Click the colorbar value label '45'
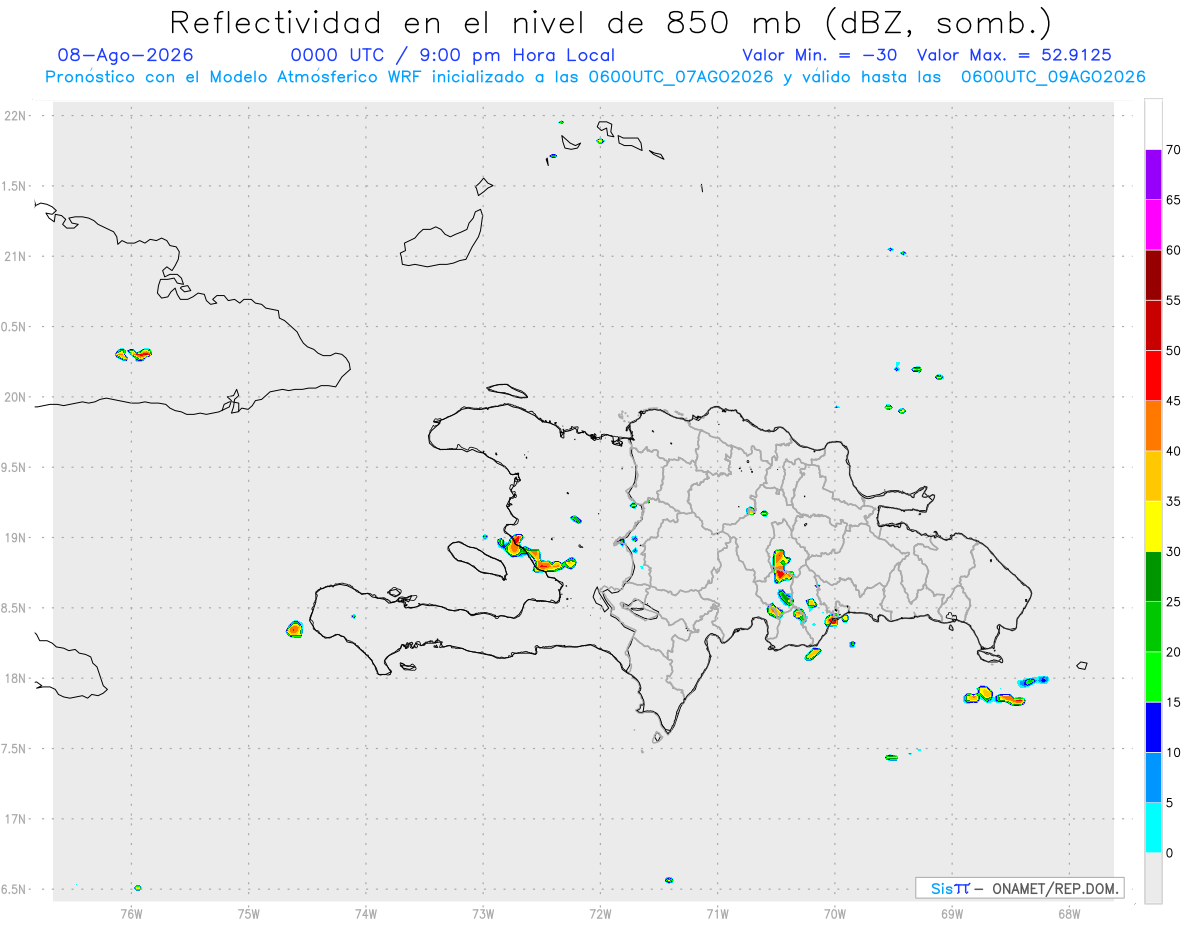 coord(1174,401)
